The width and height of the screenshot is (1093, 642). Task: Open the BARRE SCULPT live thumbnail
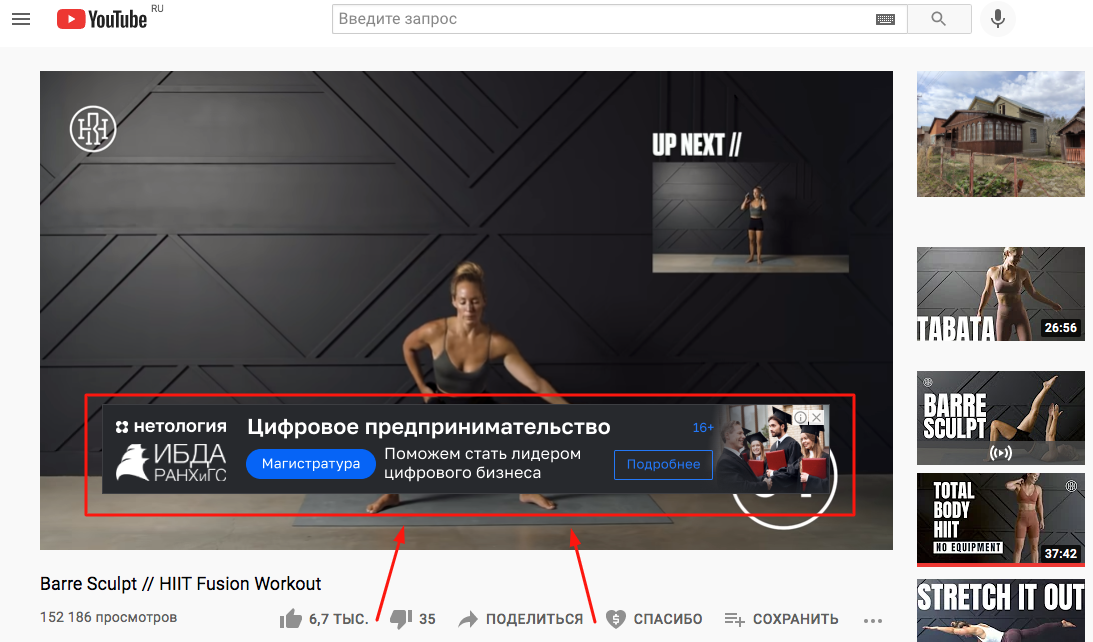(x=1000, y=418)
